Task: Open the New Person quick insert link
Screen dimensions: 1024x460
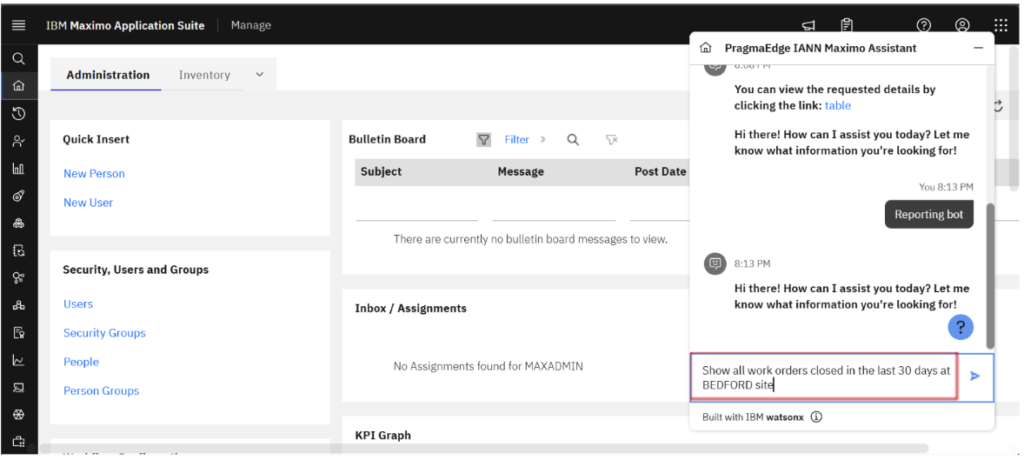Action: [94, 174]
